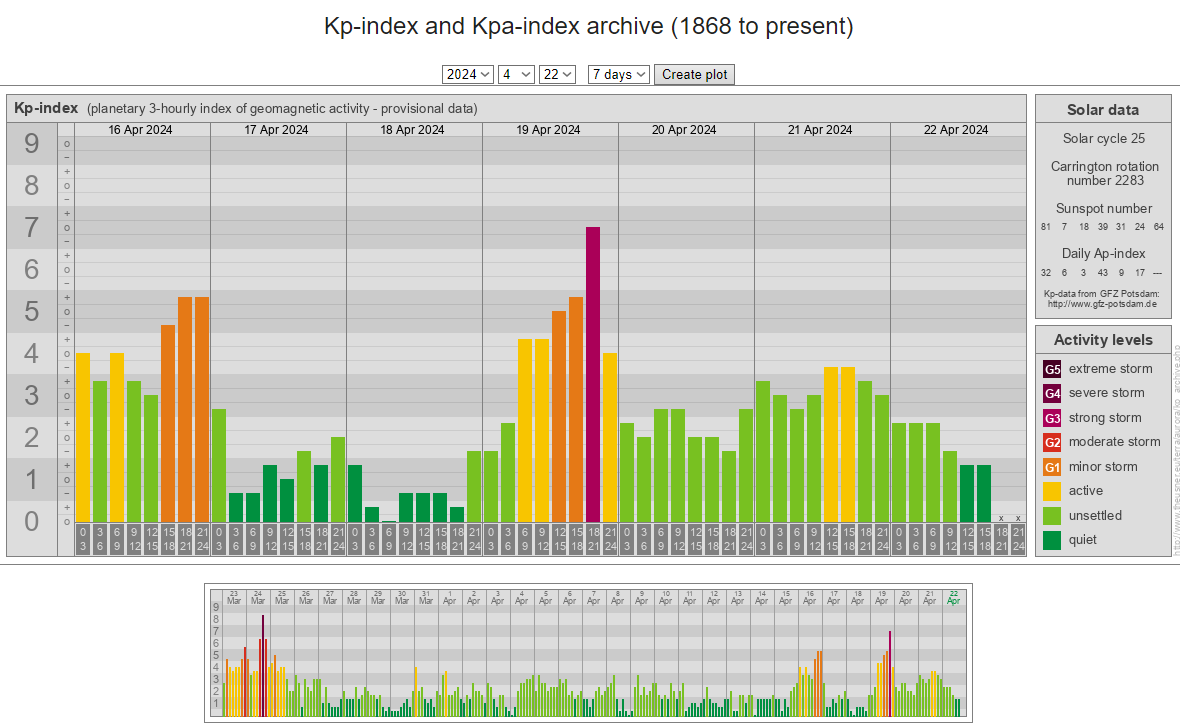The width and height of the screenshot is (1180, 728).
Task: Click the 16 Apr 2024 date header
Action: (140, 129)
